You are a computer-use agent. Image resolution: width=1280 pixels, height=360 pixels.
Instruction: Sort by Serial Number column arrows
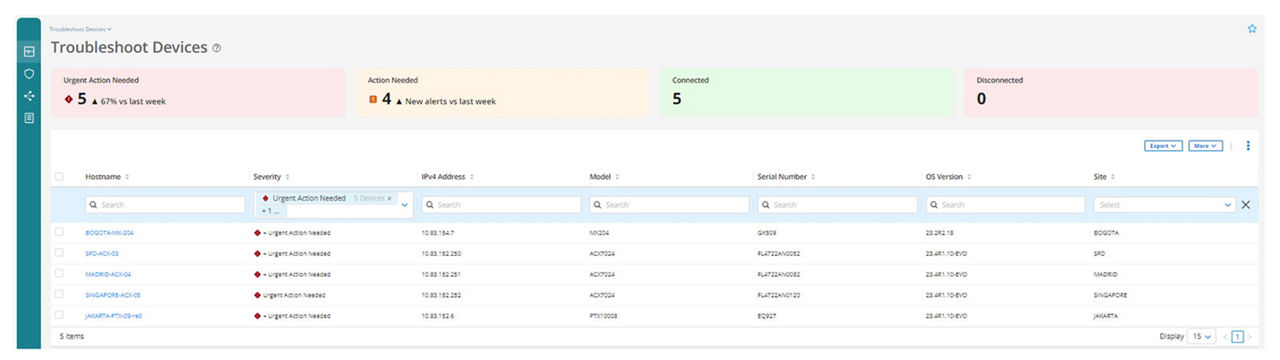coord(813,177)
